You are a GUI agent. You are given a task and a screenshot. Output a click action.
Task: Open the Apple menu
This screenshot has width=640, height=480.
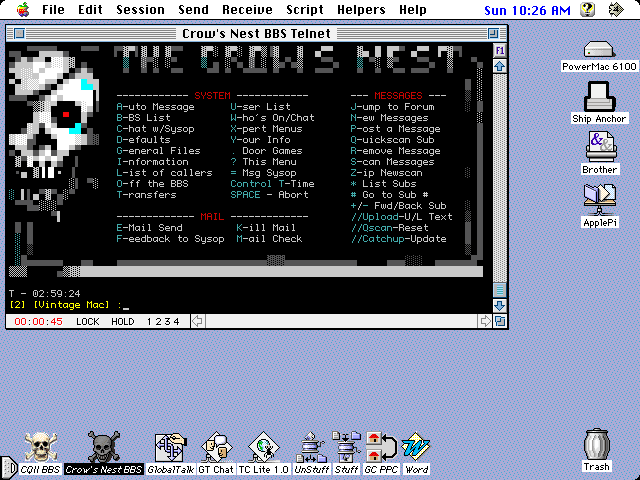21,10
